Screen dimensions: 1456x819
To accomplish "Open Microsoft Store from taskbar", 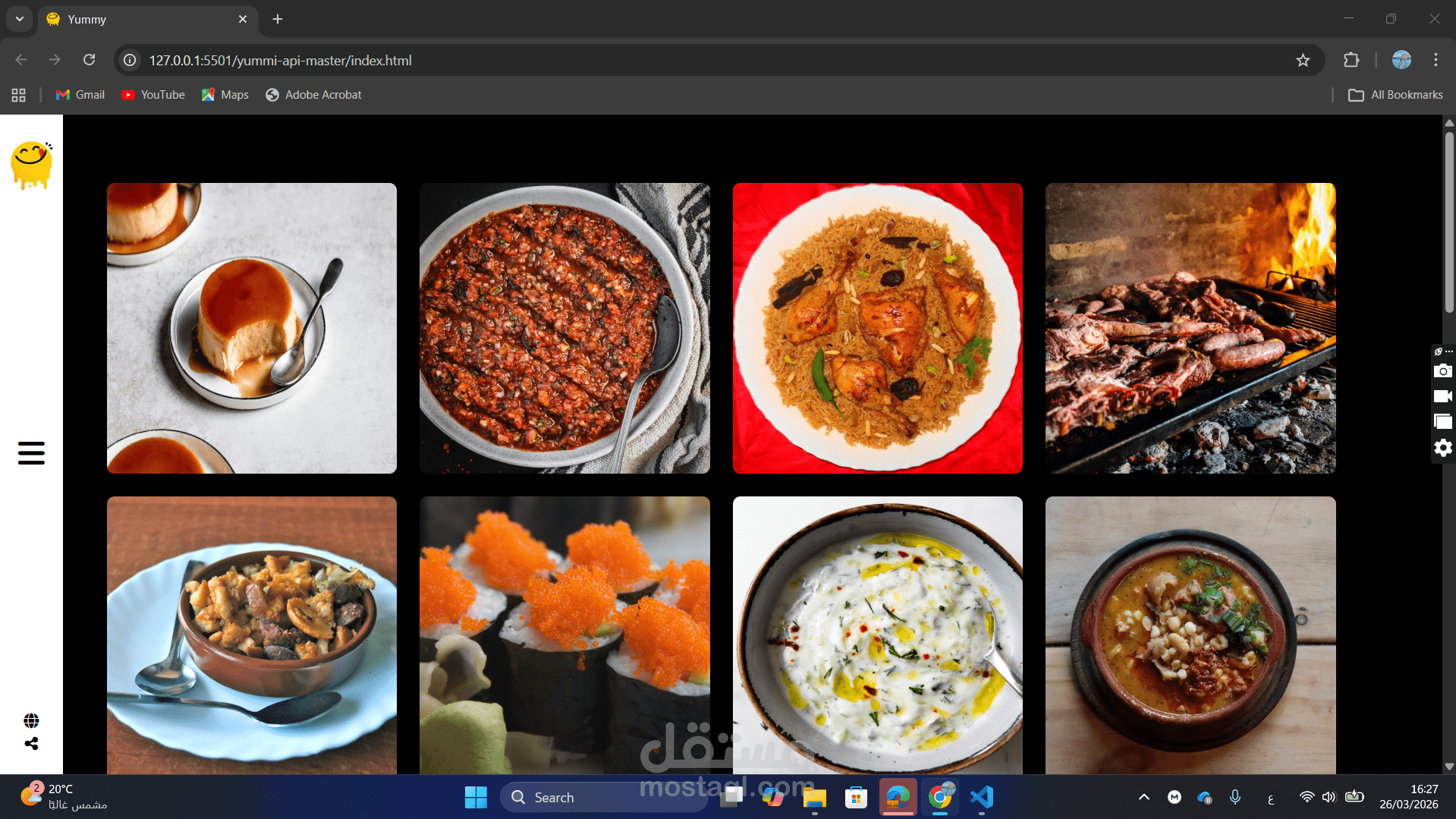I will pyautogui.click(x=856, y=797).
